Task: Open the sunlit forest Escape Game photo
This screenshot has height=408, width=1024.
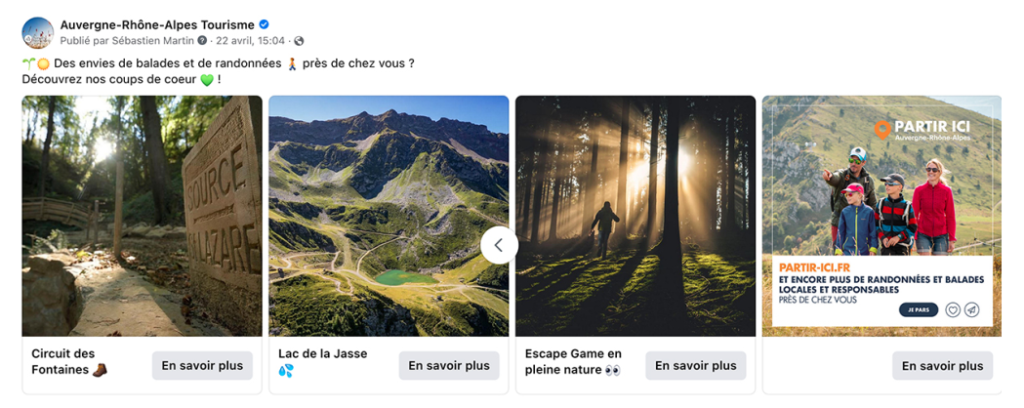Action: [x=635, y=216]
